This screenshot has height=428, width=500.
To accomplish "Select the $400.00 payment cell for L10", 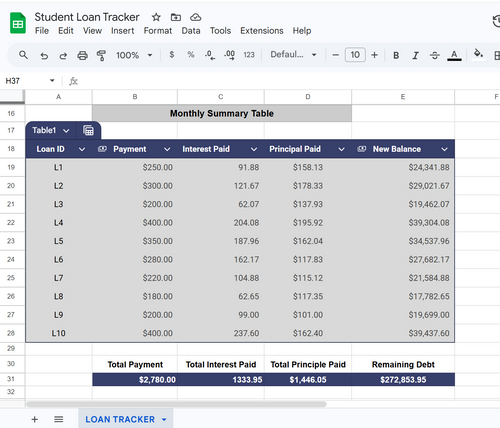I will tap(135, 333).
